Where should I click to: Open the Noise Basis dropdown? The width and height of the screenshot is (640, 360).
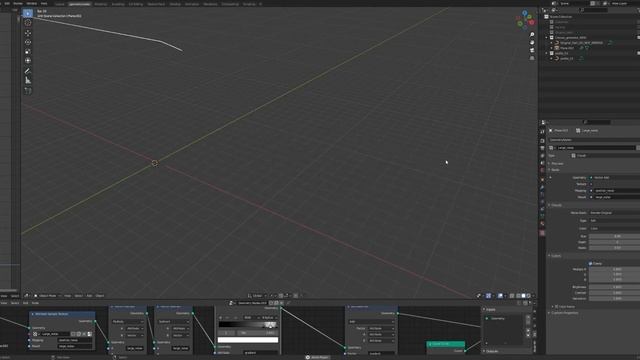click(x=614, y=213)
